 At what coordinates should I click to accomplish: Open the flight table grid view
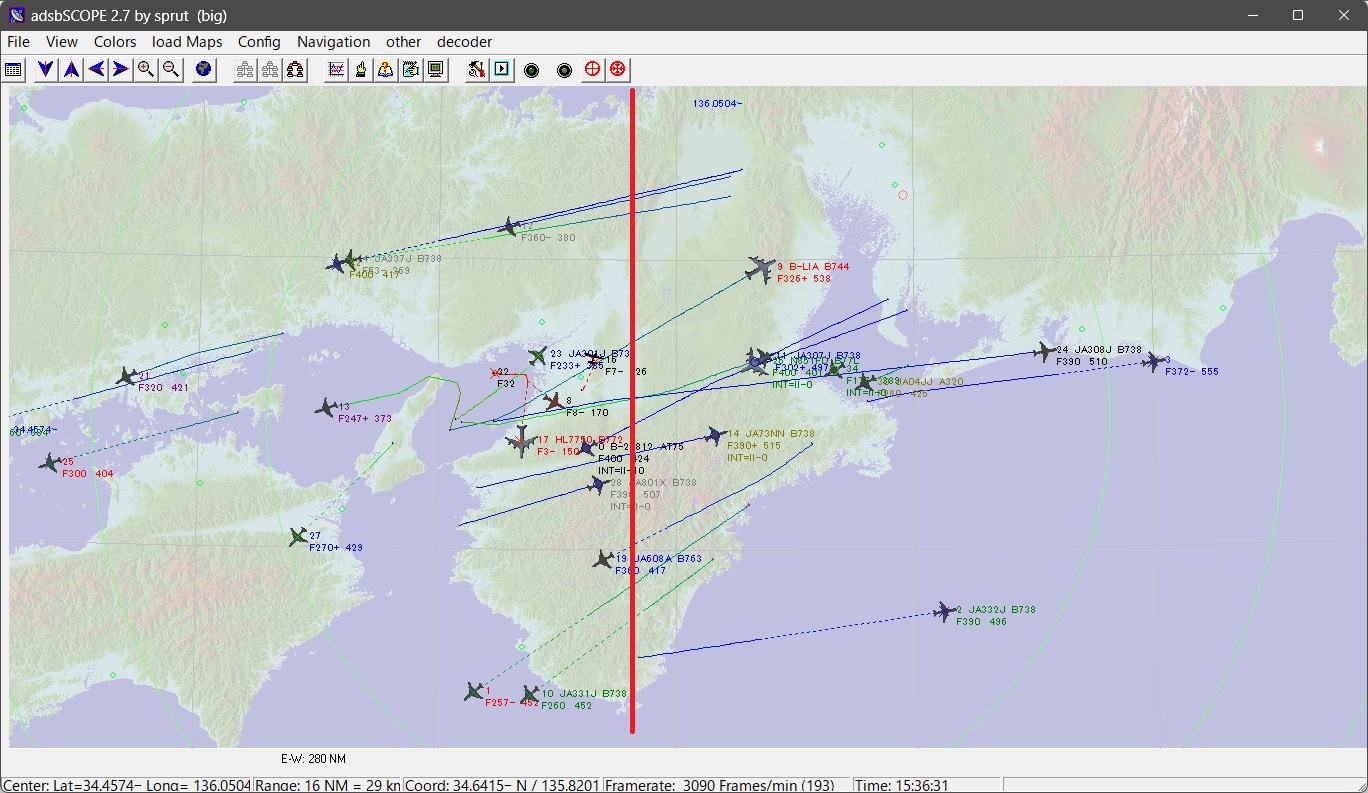13,69
